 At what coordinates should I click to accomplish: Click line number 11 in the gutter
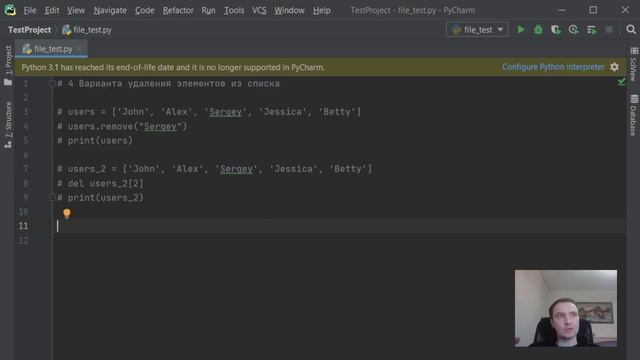(x=23, y=226)
